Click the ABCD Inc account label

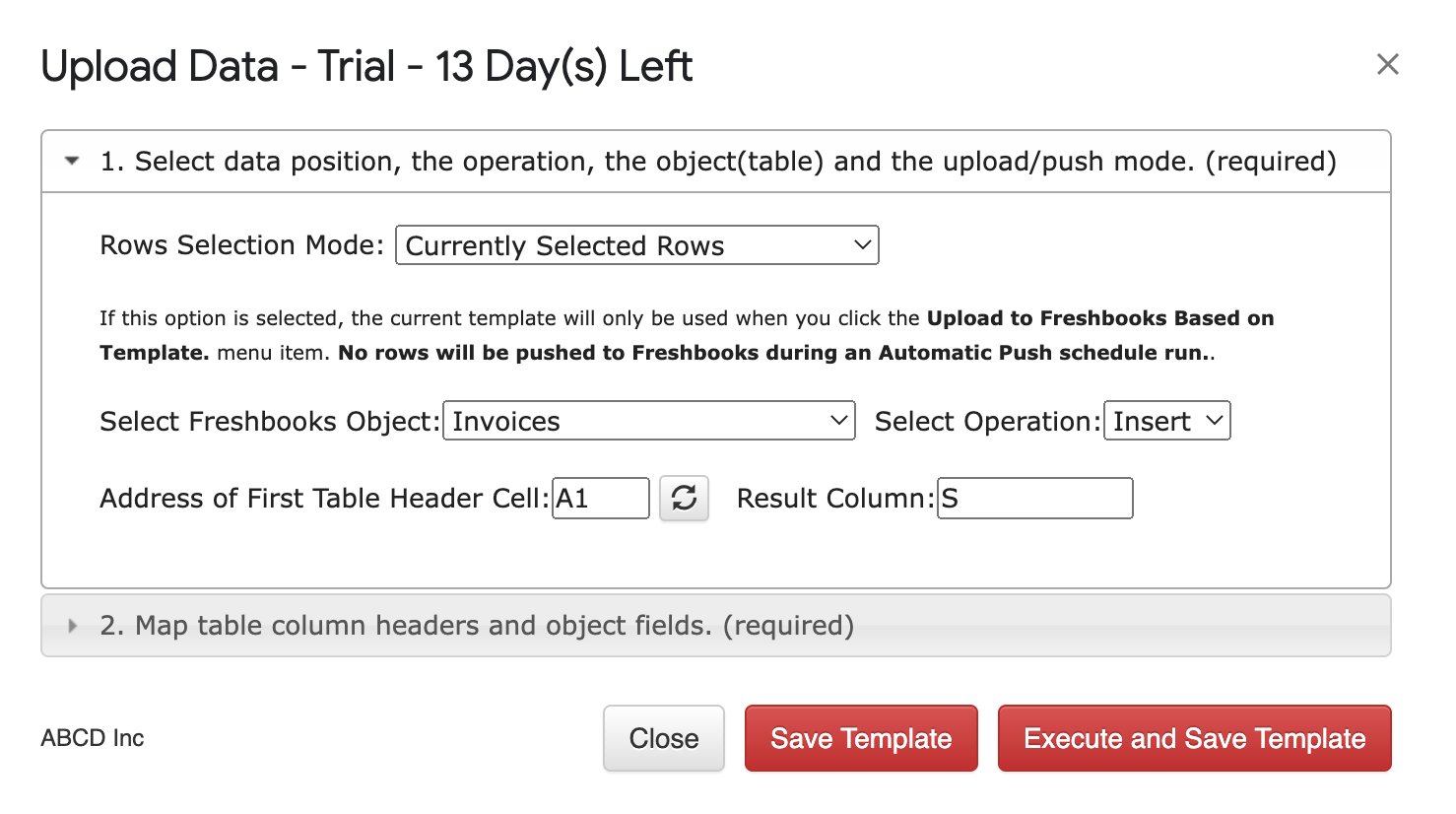(93, 738)
